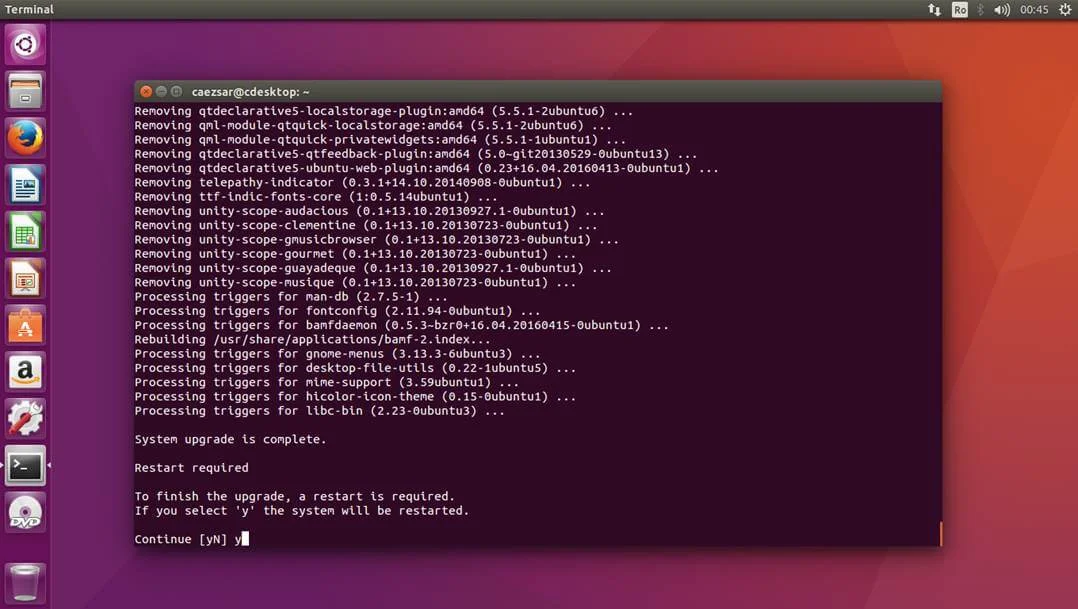
Task: Click 'Processing triggers for man-db' line
Action: (x=291, y=297)
